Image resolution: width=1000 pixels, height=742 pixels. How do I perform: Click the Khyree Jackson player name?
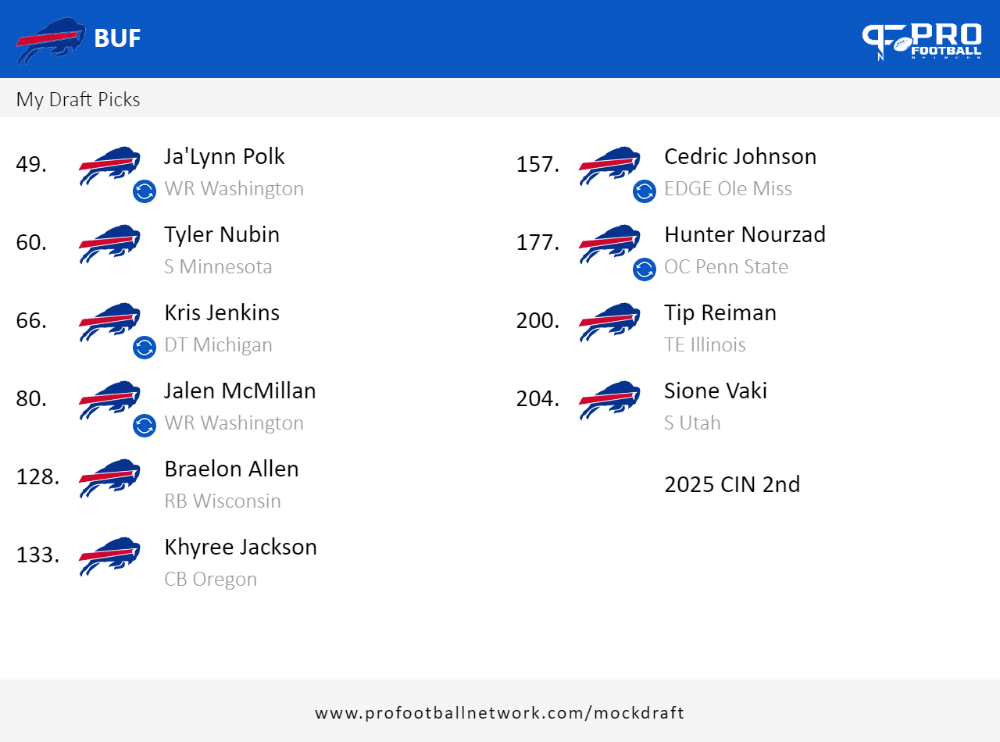(x=240, y=547)
